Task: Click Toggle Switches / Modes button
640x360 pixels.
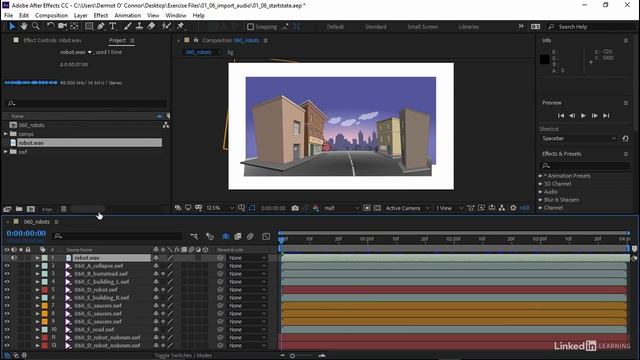Action: (183, 356)
